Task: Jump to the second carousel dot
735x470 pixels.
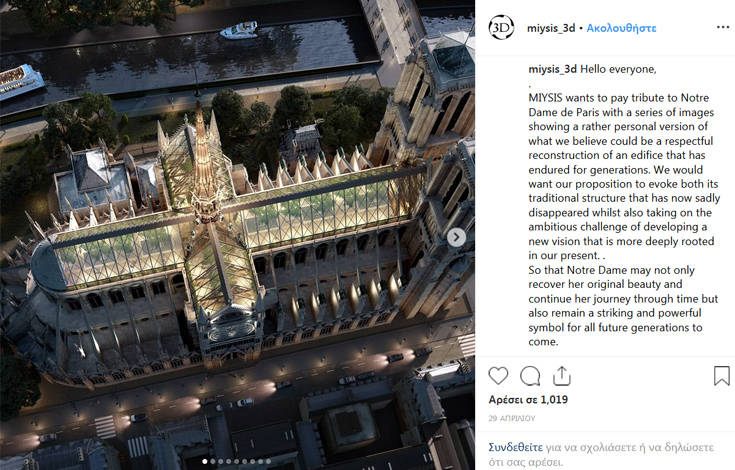Action: pos(213,462)
